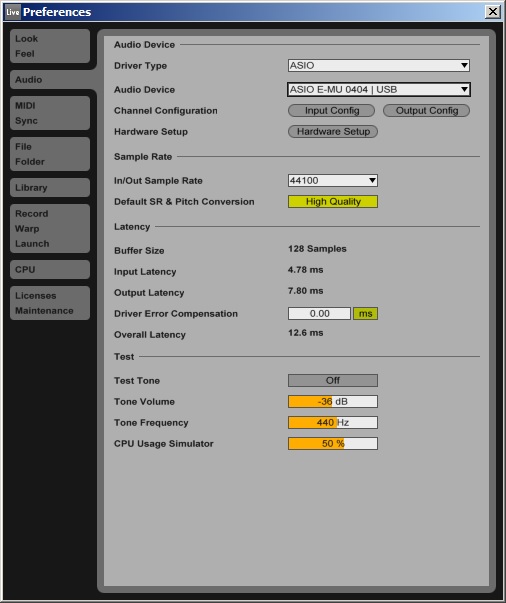
Task: Open the File Folder tab
Action: [x=50, y=154]
